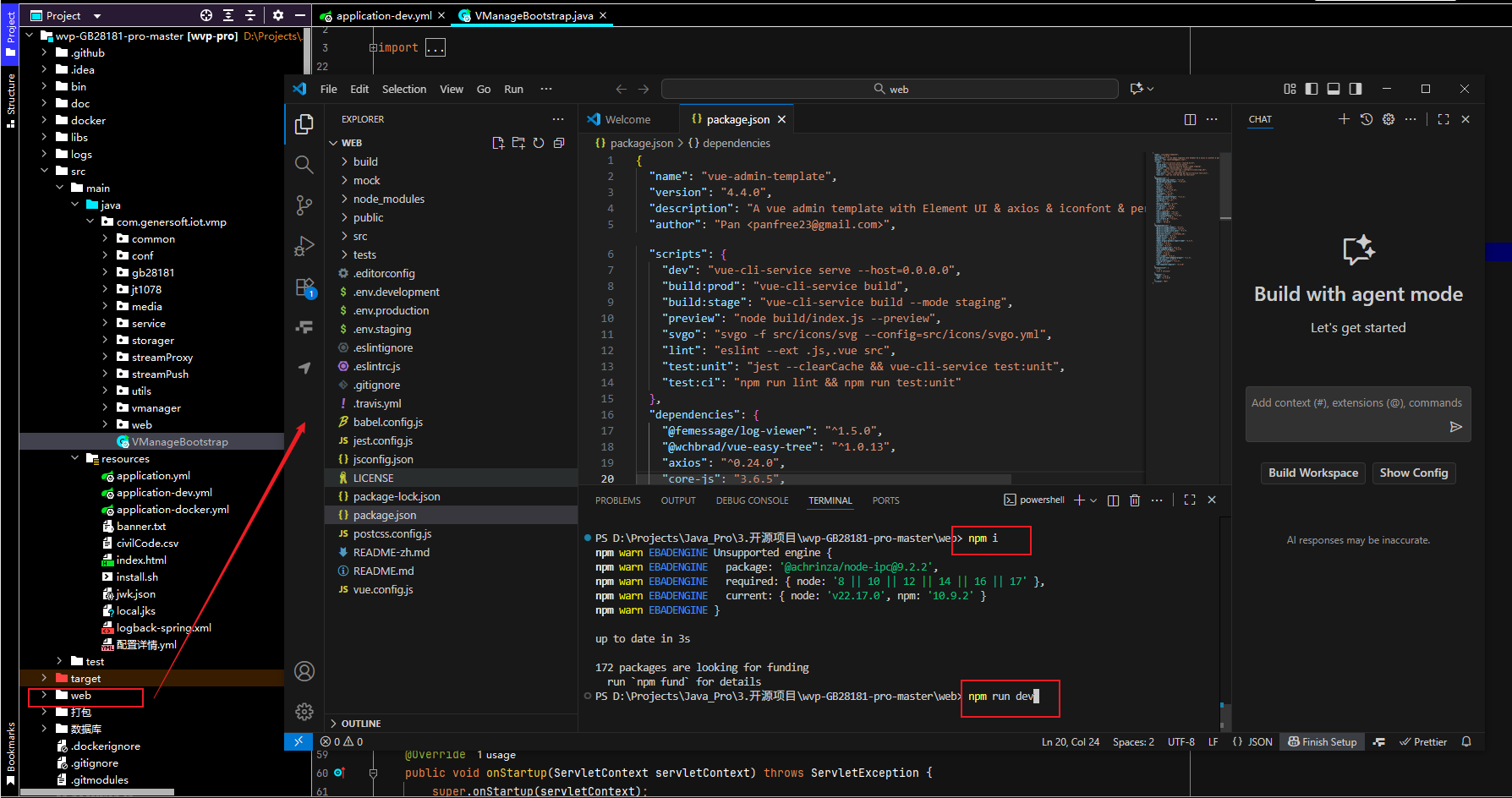Expand the node_modules folder
This screenshot has width=1512, height=798.
pyautogui.click(x=388, y=199)
